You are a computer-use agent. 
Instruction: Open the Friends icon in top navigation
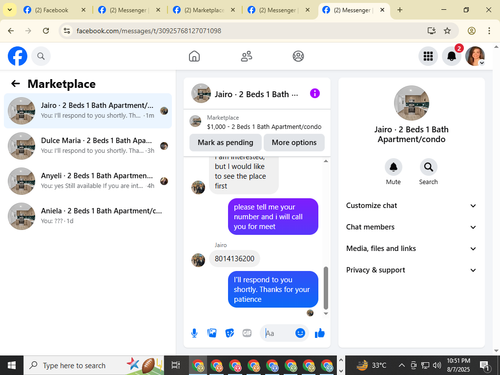point(246,56)
